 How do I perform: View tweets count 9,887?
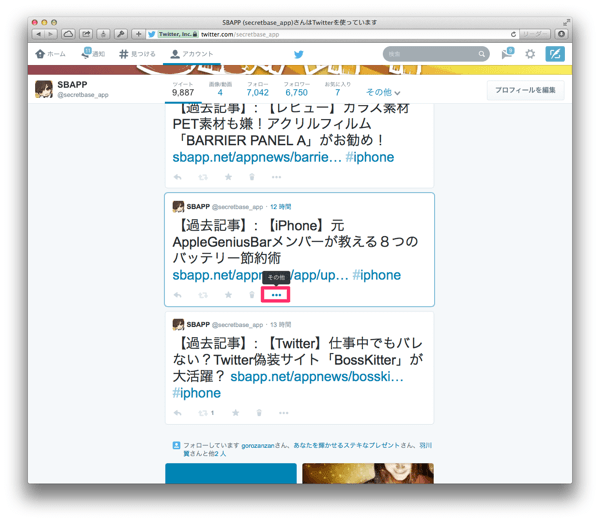[x=183, y=89]
